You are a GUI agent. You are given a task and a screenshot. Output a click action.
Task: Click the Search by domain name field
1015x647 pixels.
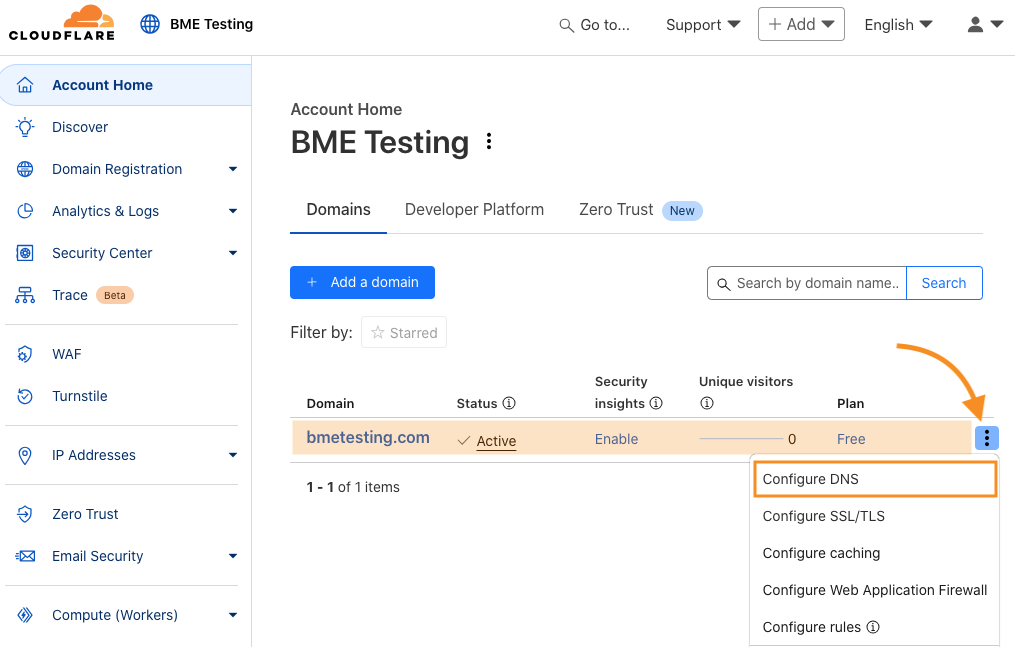(x=807, y=283)
